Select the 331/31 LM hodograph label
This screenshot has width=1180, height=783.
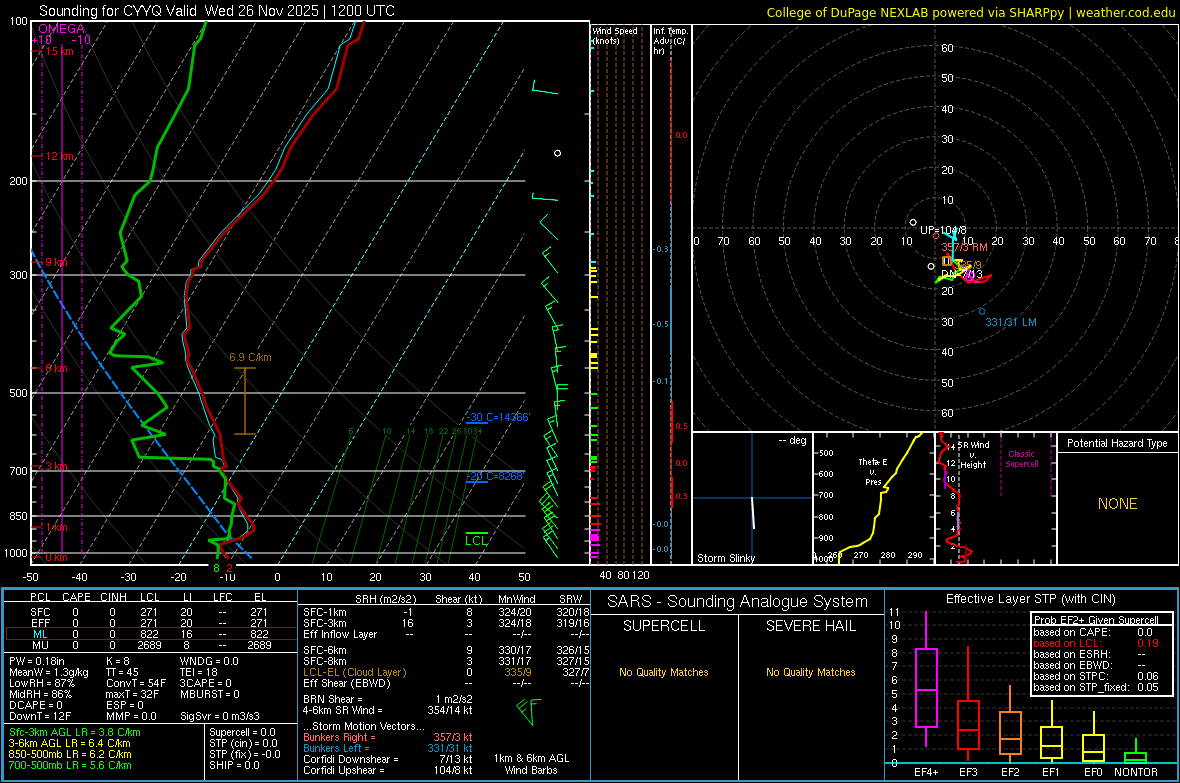[x=1011, y=322]
